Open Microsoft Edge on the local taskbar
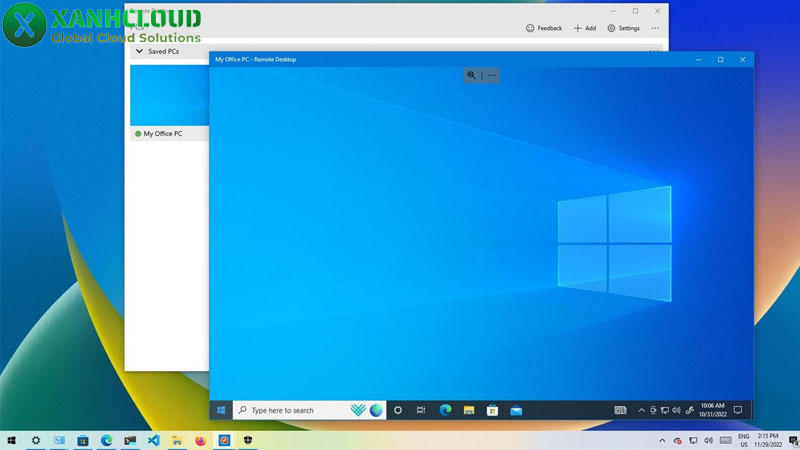800x450 pixels. [106, 440]
